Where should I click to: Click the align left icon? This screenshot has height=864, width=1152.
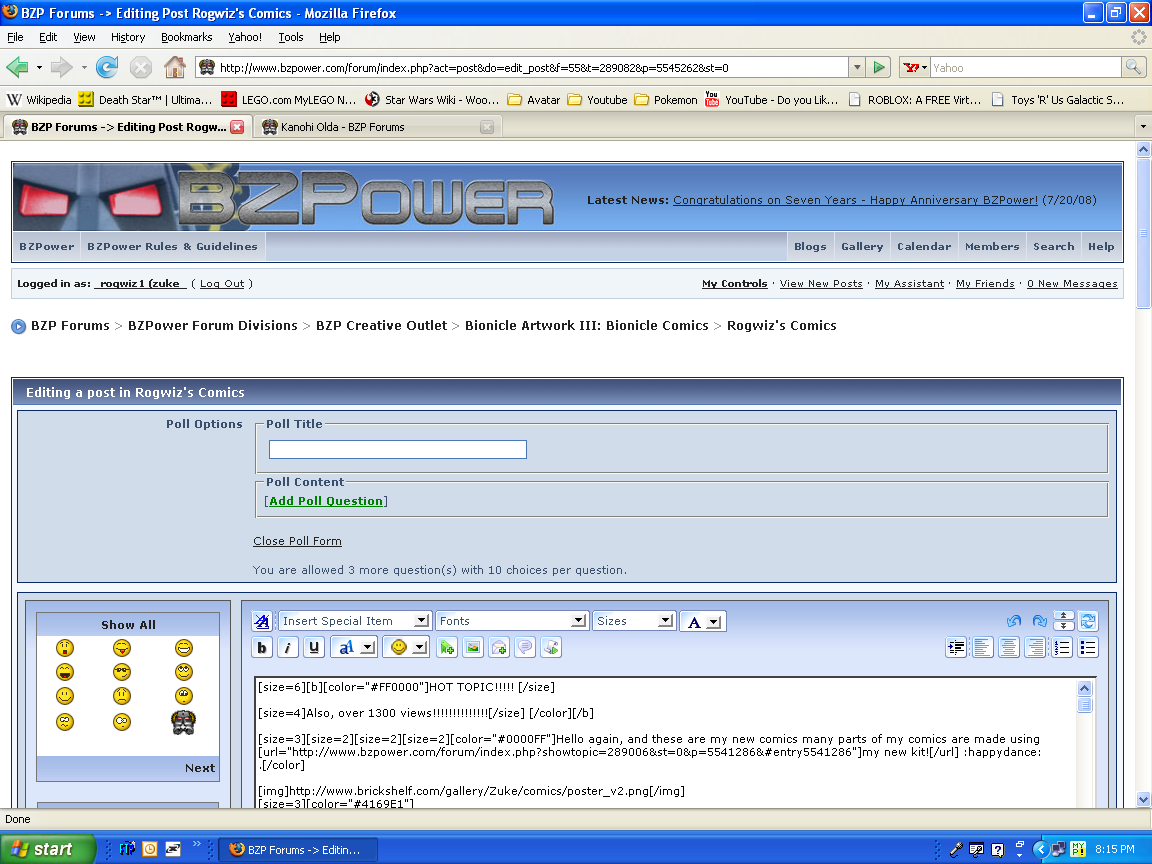[x=982, y=647]
